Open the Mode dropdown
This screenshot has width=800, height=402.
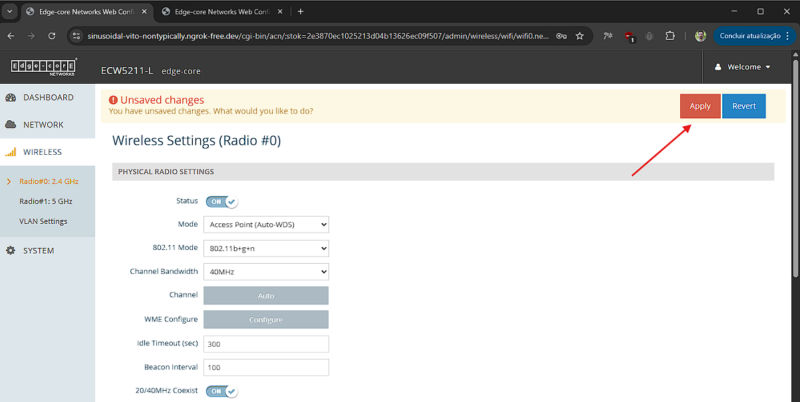click(266, 224)
